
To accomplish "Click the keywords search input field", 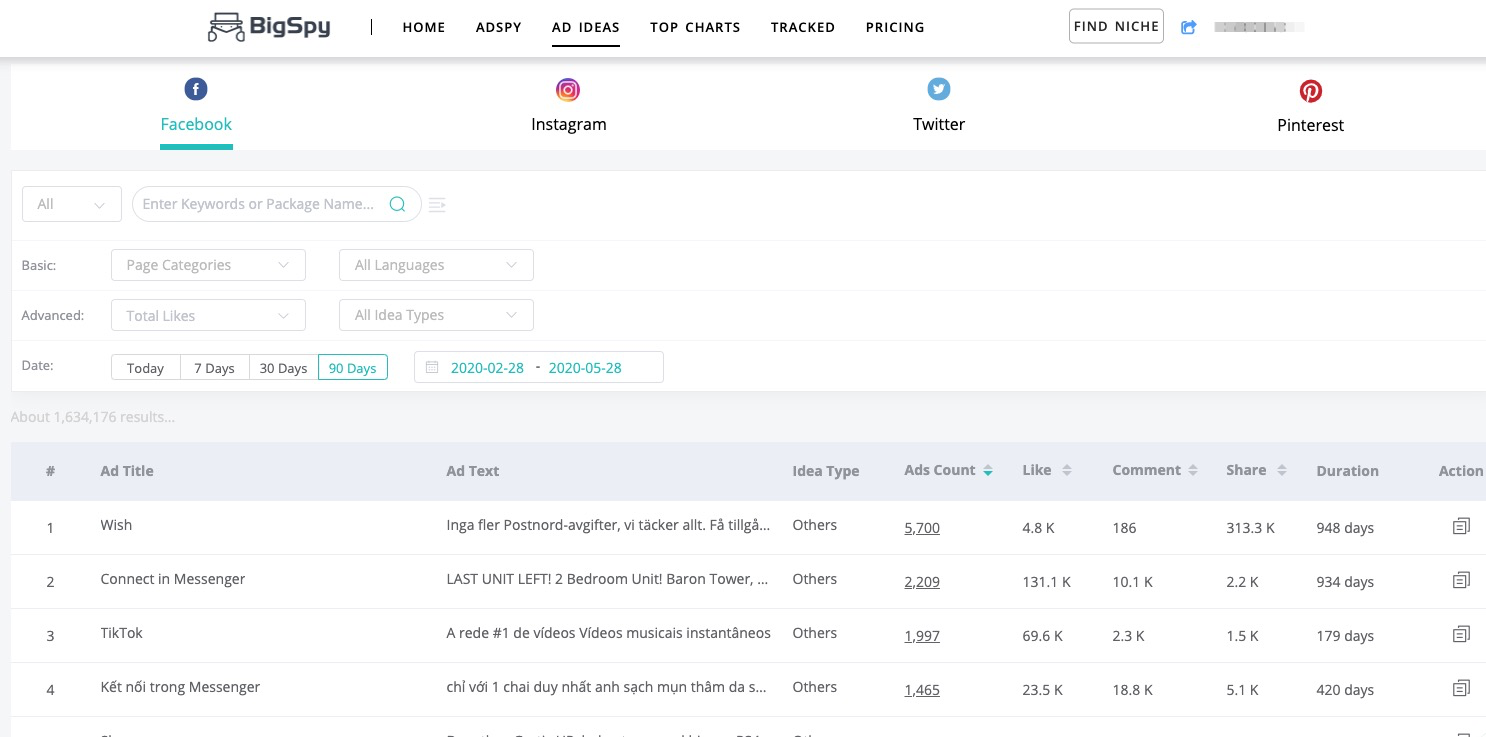I will (260, 204).
